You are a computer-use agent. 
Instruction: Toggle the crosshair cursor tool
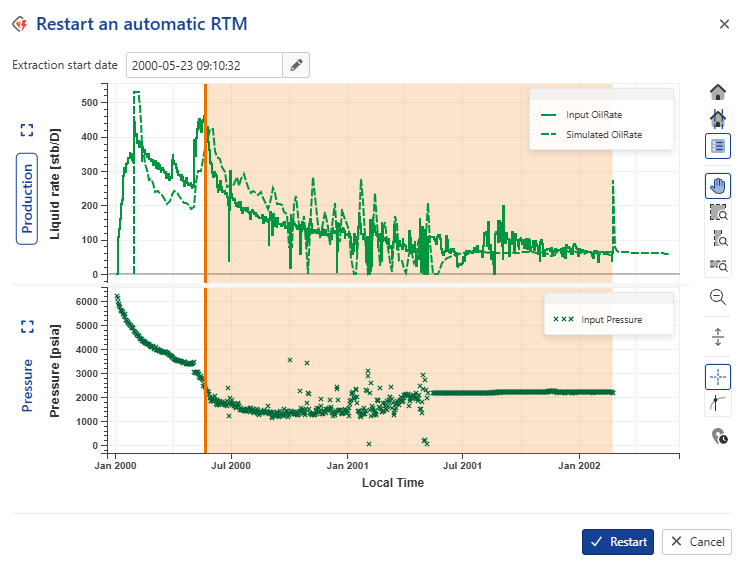(x=718, y=377)
